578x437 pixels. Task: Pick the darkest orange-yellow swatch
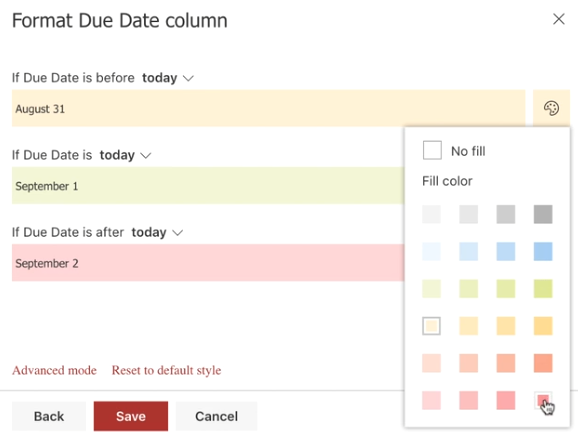[x=543, y=326]
